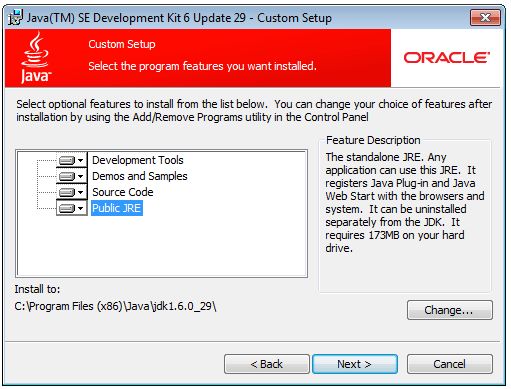The image size is (511, 389).
Task: Click the Oracle logo
Action: click(x=447, y=58)
